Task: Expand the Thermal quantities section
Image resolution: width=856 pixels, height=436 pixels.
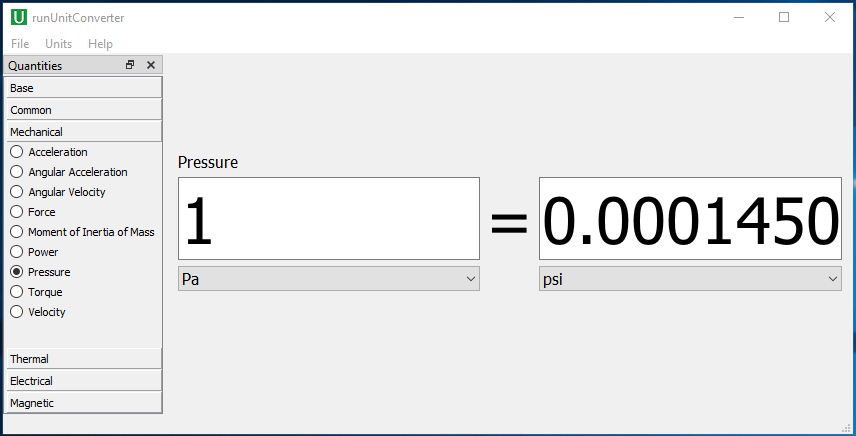Action: click(84, 359)
